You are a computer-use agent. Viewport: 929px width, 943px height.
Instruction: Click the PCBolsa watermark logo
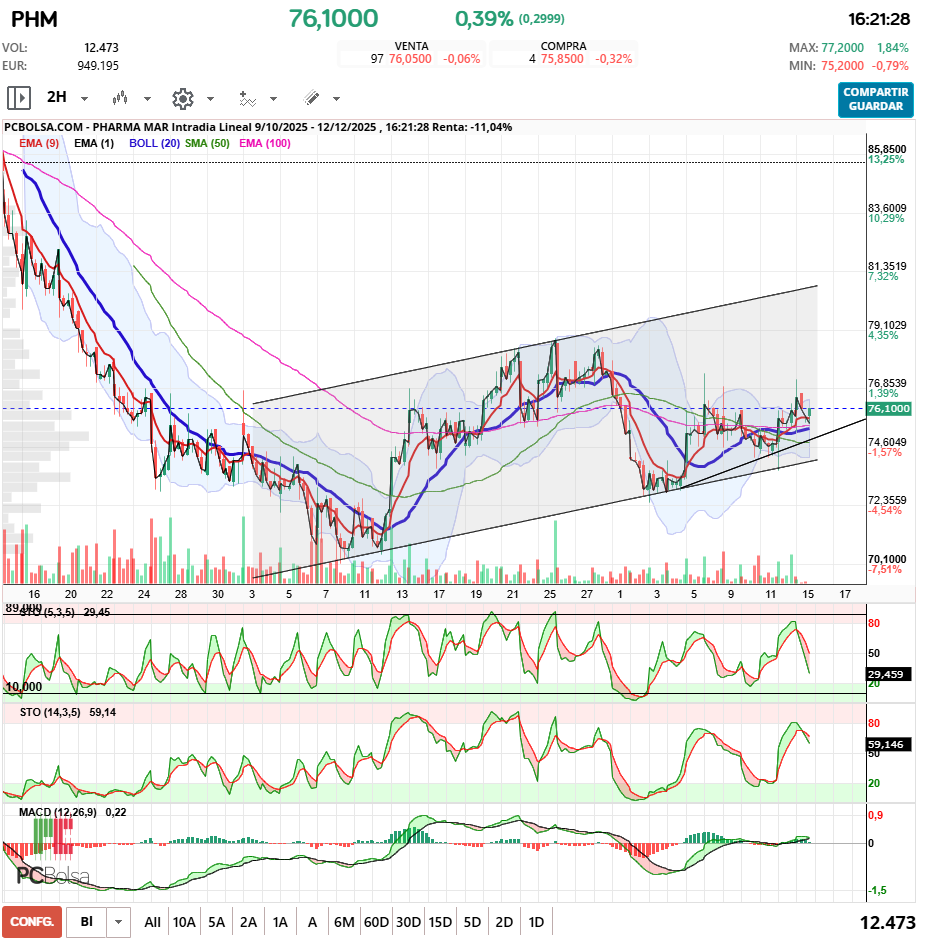coord(53,877)
